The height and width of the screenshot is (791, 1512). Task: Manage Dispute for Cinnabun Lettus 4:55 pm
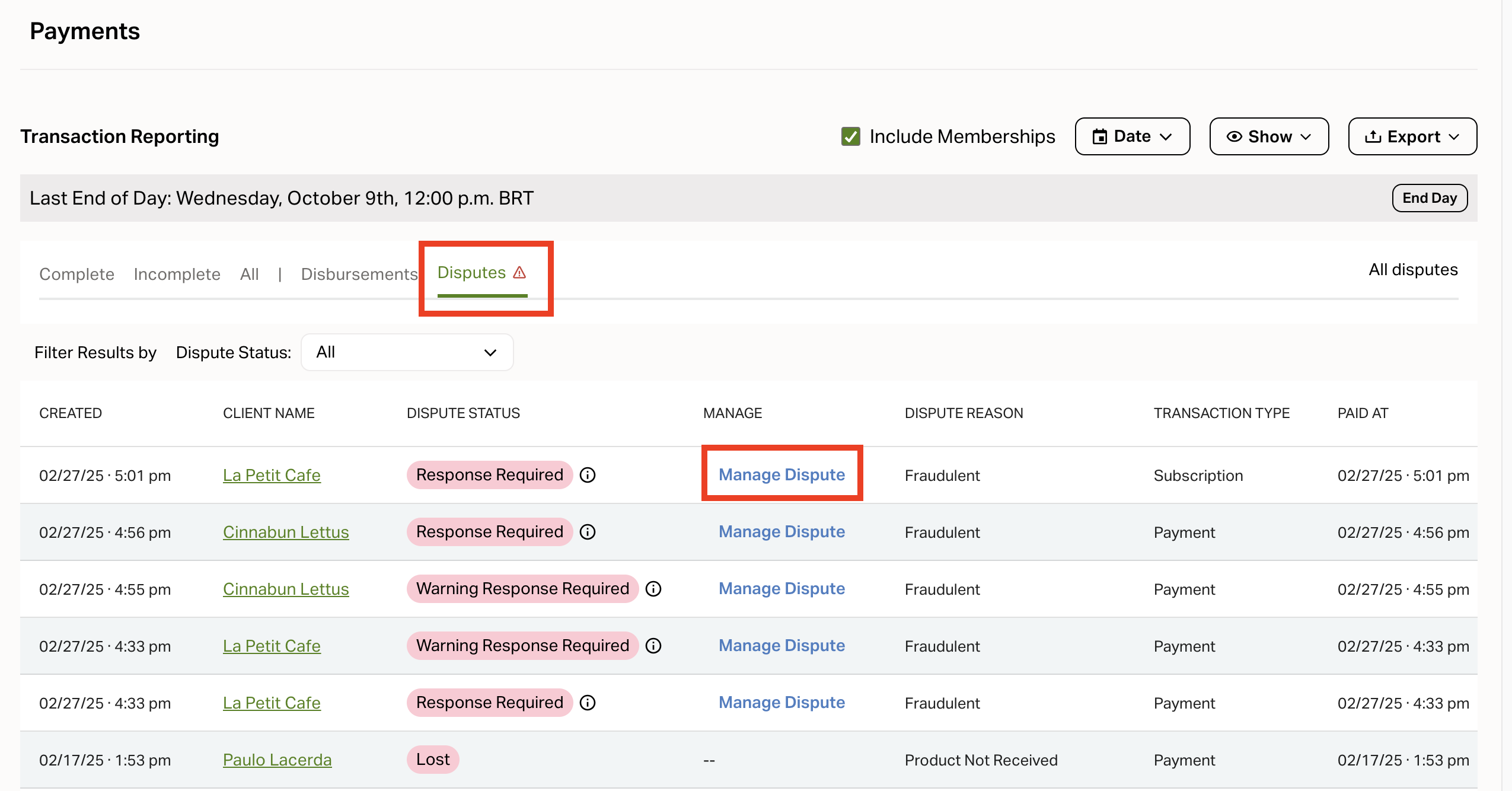[x=781, y=588]
